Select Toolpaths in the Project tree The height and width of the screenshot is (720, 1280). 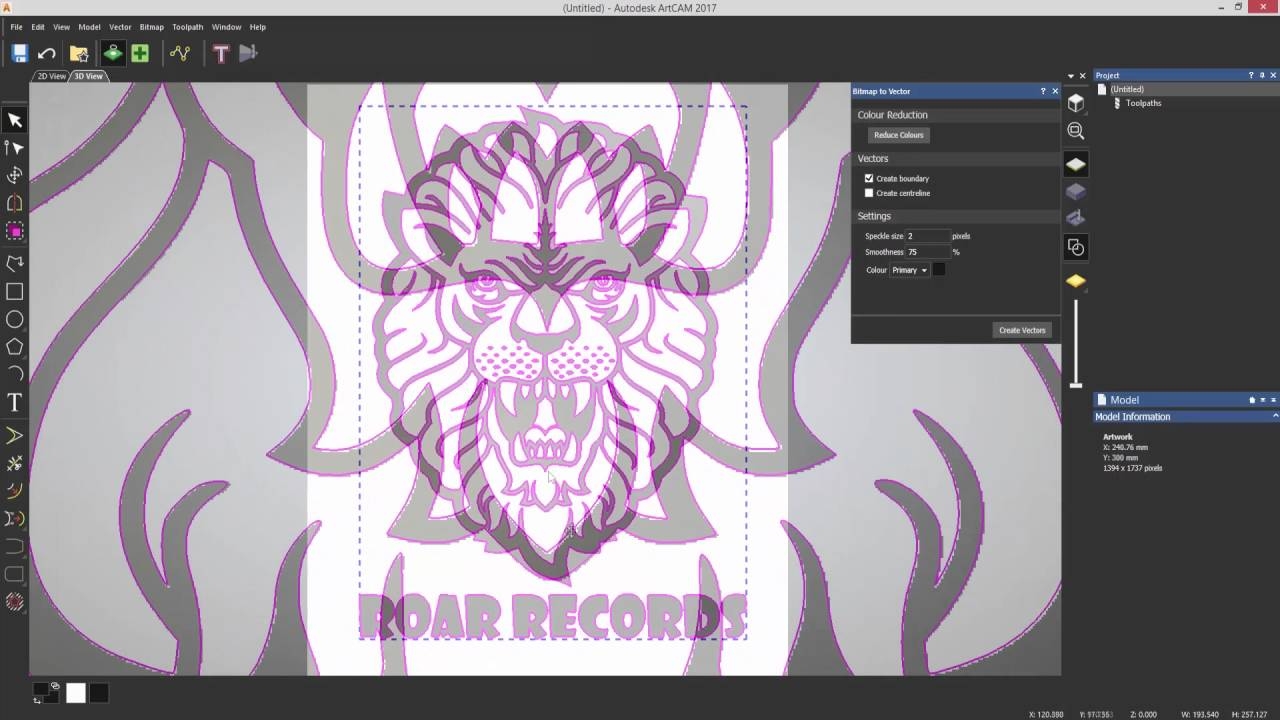(x=1143, y=103)
